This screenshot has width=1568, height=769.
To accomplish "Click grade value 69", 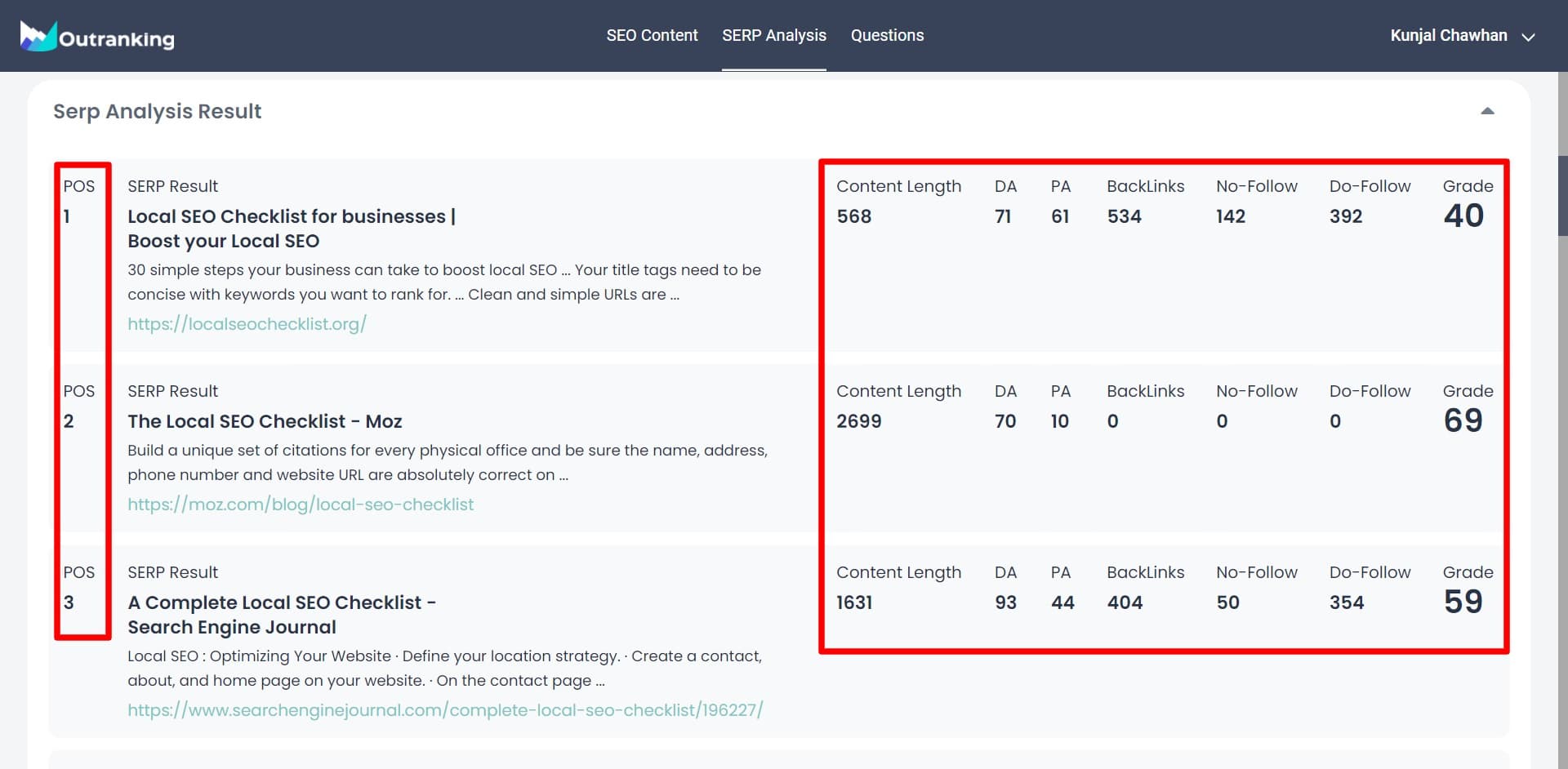I will click(1463, 420).
